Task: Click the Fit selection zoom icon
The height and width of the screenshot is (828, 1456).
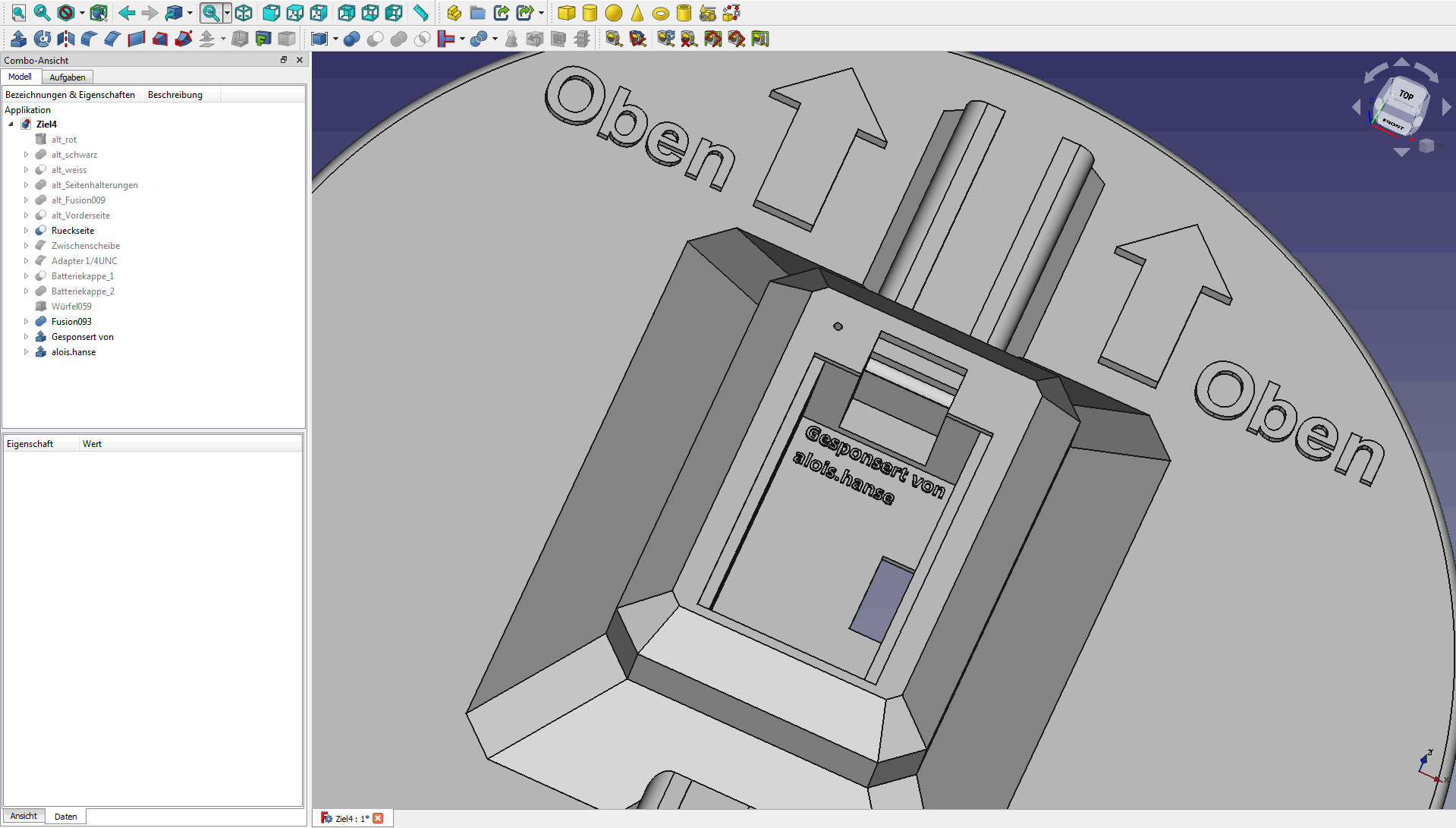Action: point(42,13)
